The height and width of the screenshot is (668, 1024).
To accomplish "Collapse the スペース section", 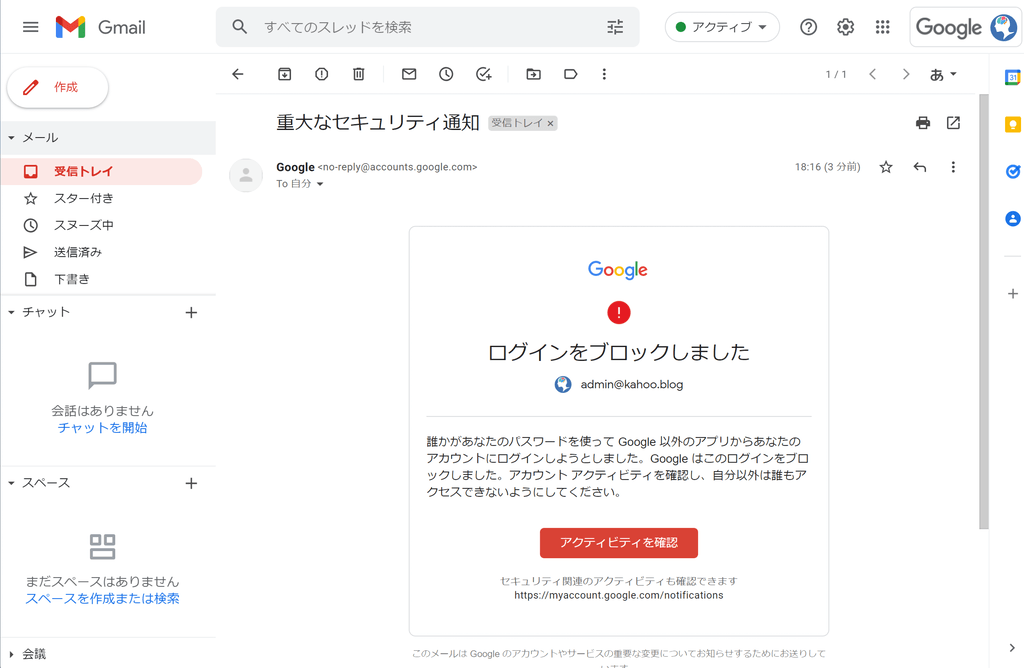I will 11,483.
